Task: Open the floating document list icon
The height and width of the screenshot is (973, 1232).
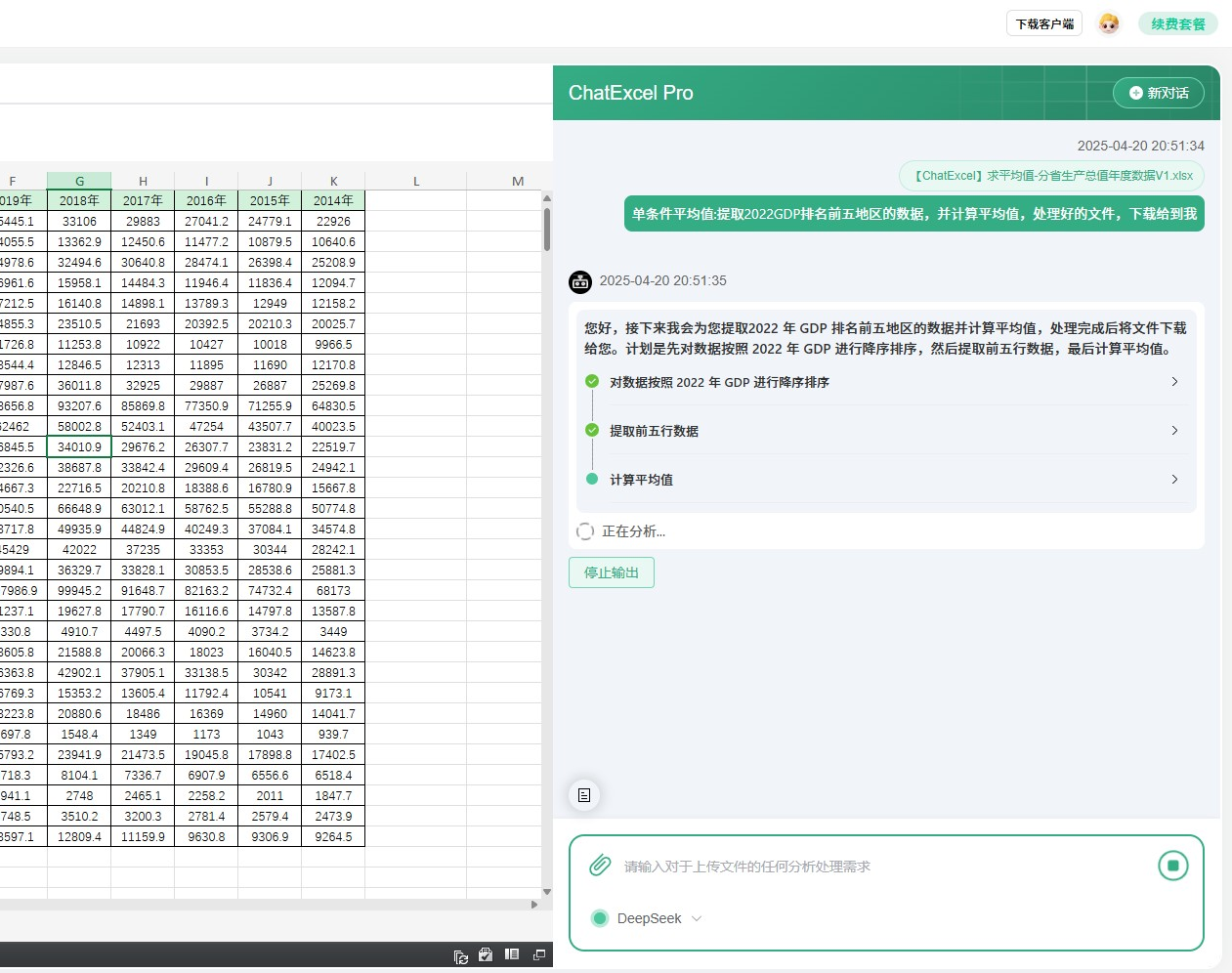Action: [x=584, y=795]
